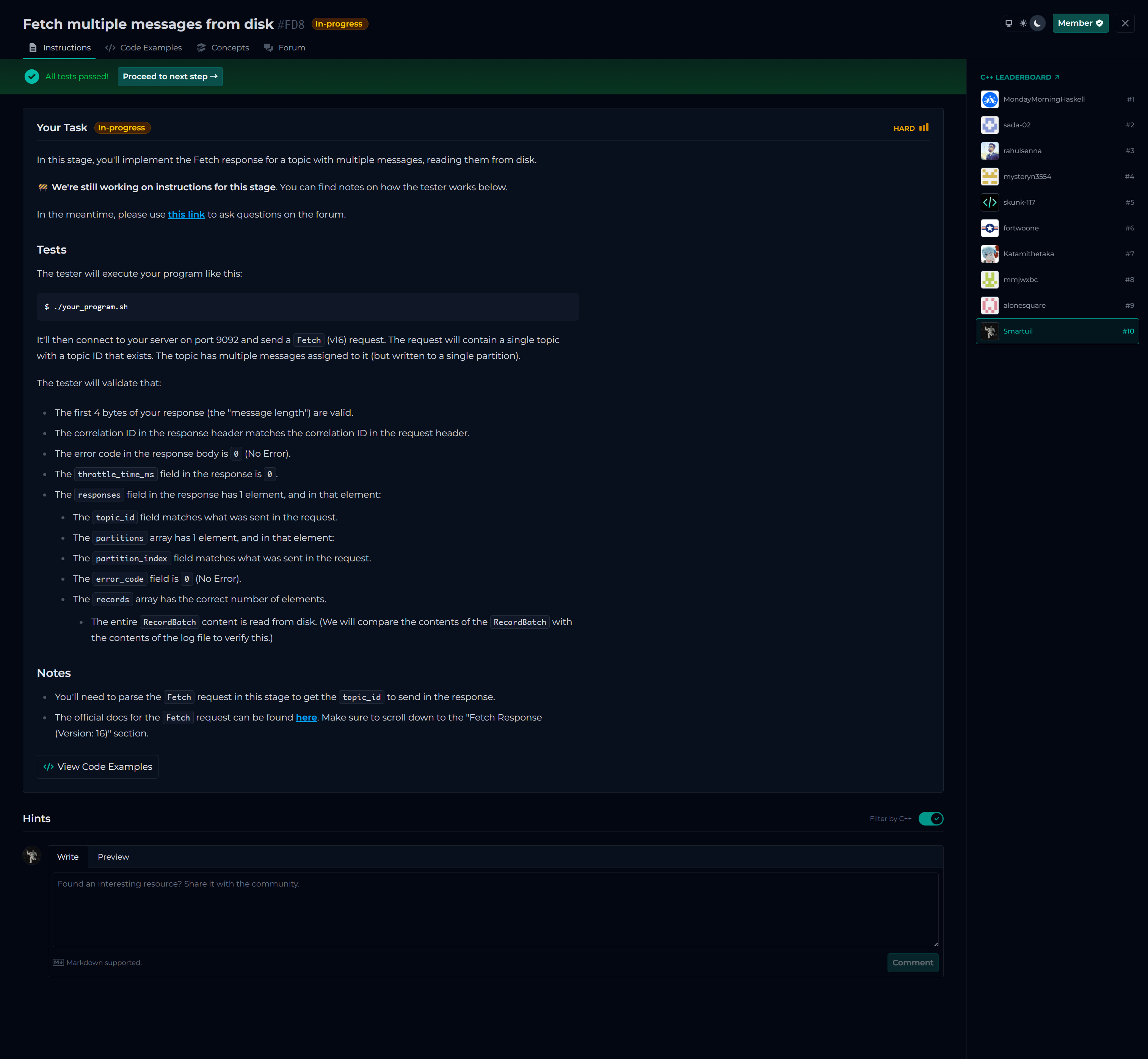The width and height of the screenshot is (1148, 1059).
Task: Select the light theme sun icon
Action: click(x=1023, y=23)
